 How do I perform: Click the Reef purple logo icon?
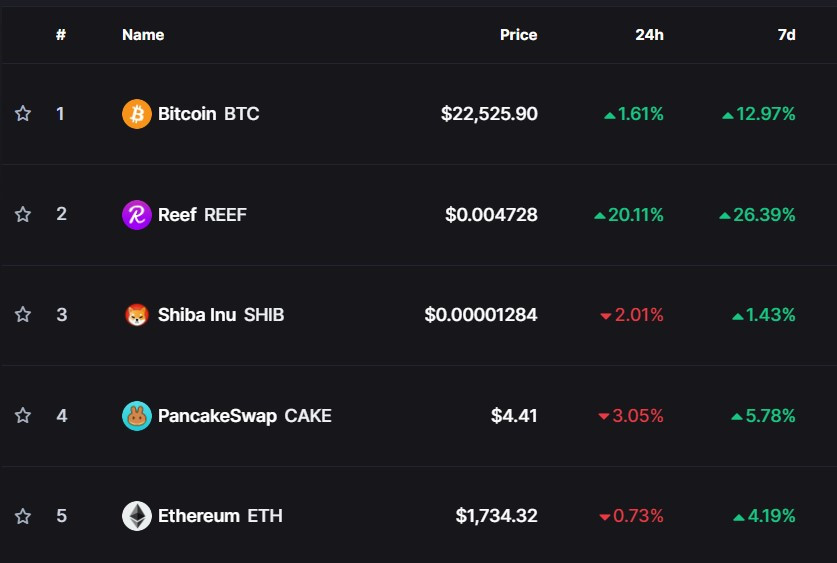coord(136,215)
